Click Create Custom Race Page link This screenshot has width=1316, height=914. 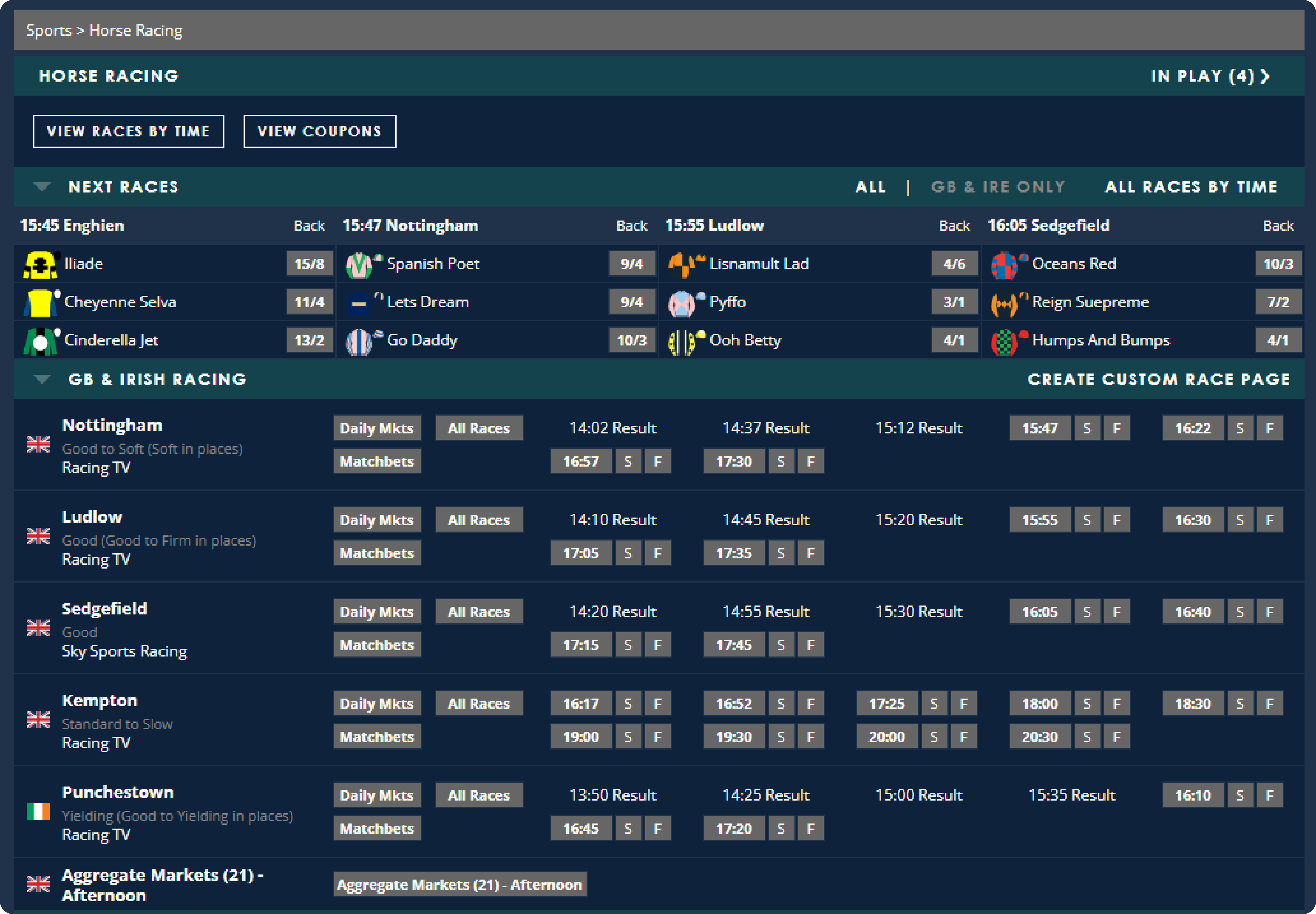[1159, 379]
